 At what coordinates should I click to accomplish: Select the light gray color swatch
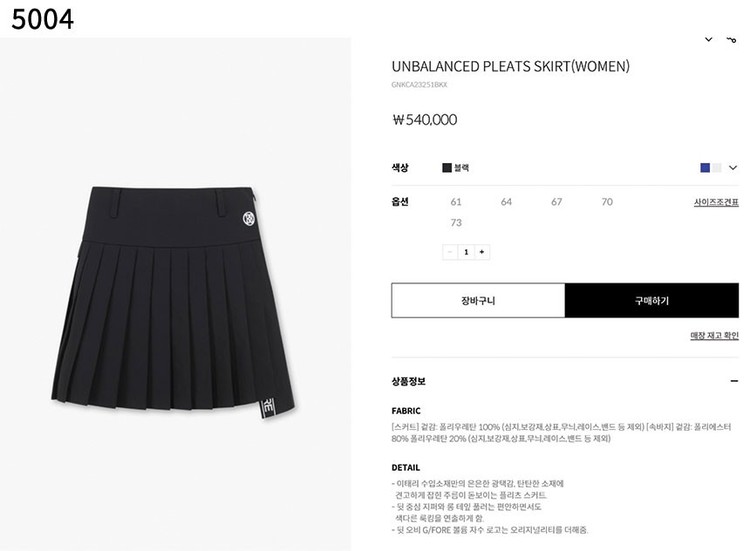pyautogui.click(x=716, y=168)
